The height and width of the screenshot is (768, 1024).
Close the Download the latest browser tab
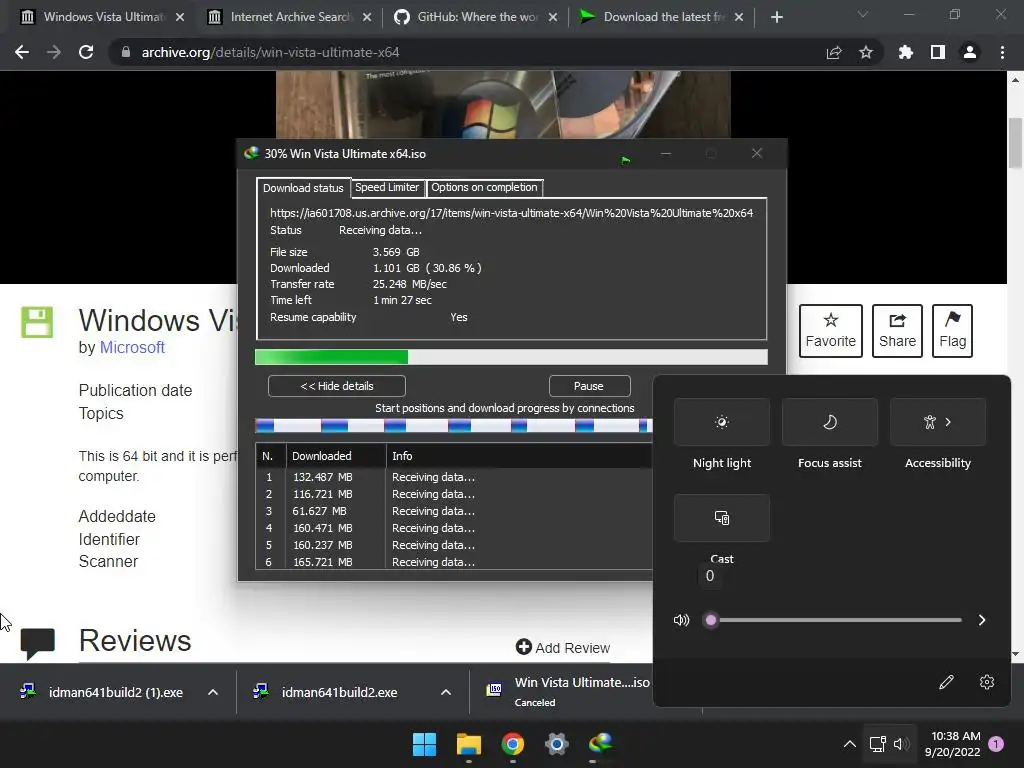coord(739,17)
